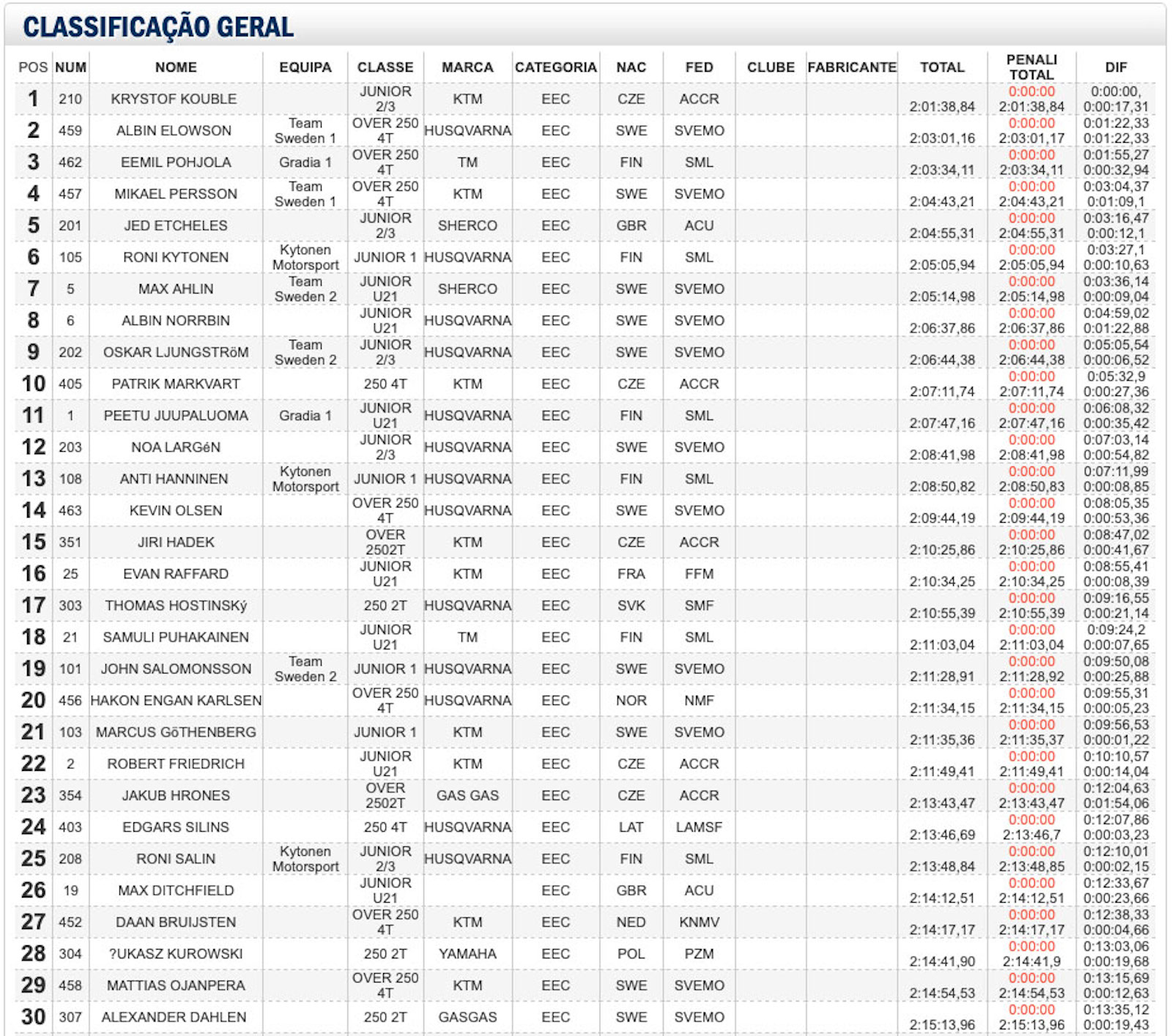Select rider name RONI KYTONEN
Image resolution: width=1172 pixels, height=1036 pixels.
click(176, 257)
